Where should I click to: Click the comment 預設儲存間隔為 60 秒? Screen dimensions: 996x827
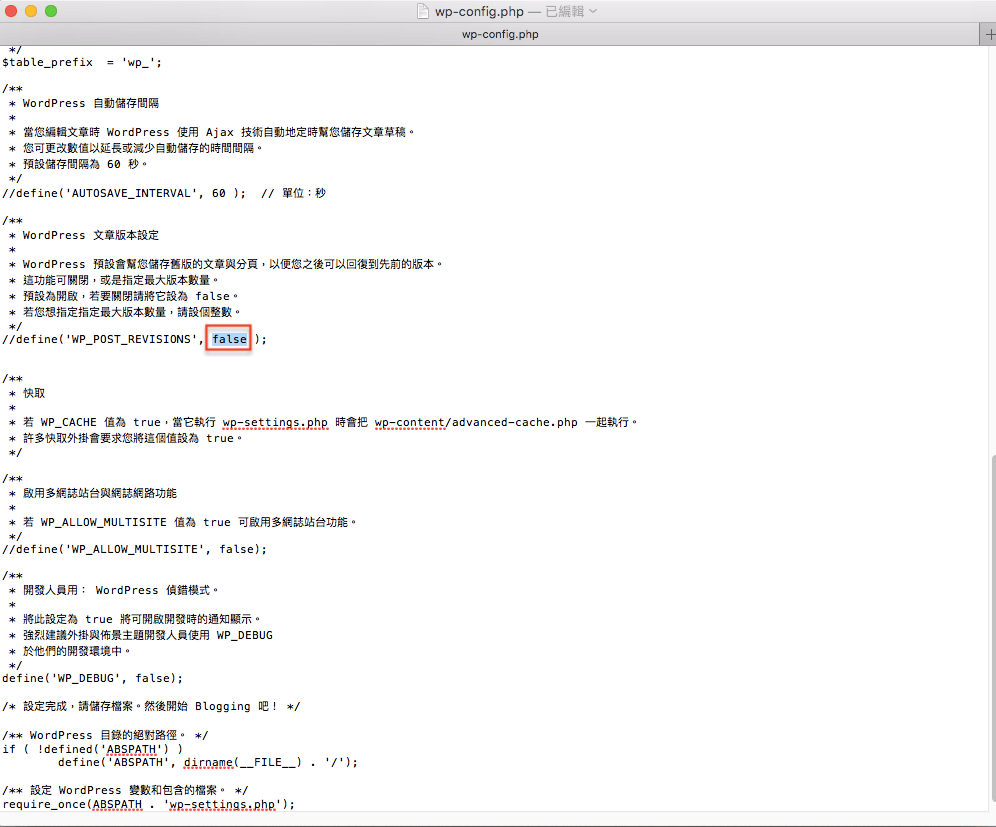[85, 164]
